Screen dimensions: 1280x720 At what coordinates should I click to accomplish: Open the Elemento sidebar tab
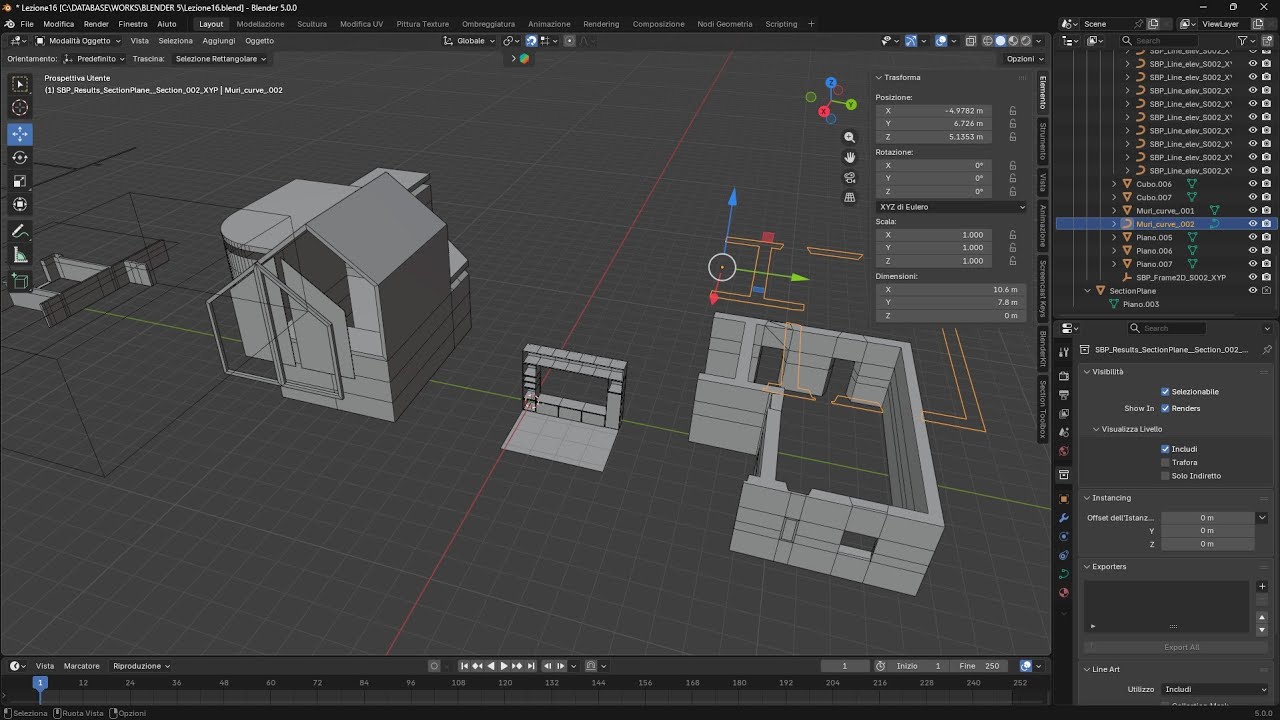point(1043,92)
